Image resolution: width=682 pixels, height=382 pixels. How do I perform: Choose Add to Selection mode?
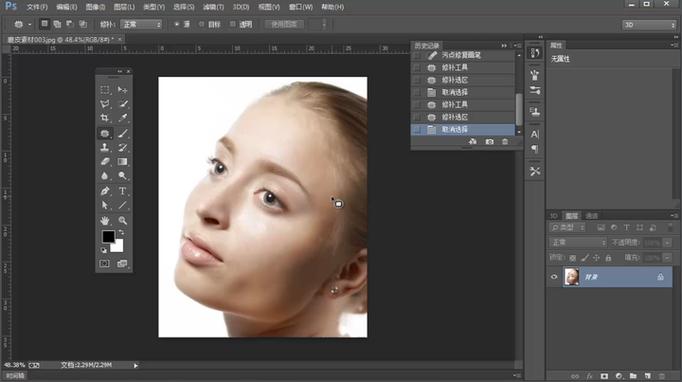click(57, 24)
